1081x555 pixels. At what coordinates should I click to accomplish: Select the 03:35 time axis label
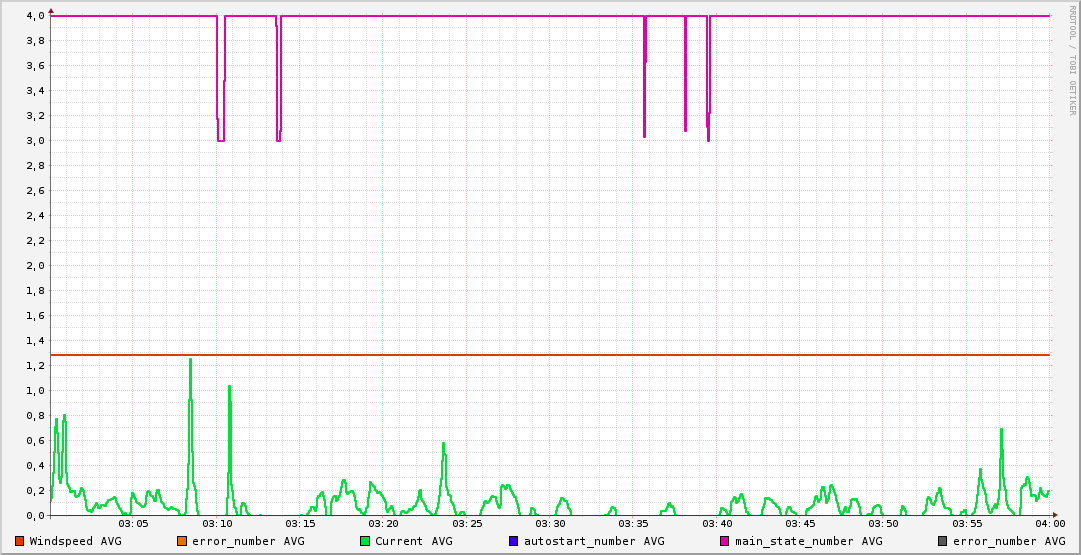coord(634,524)
